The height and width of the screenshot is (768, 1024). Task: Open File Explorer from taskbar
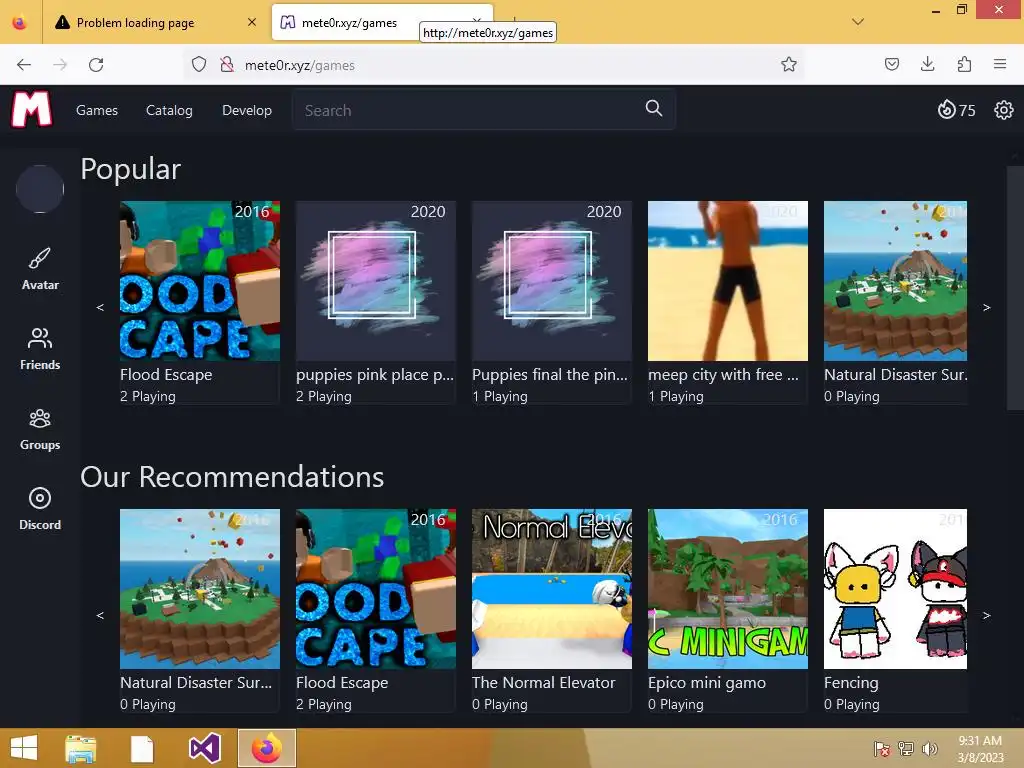80,748
